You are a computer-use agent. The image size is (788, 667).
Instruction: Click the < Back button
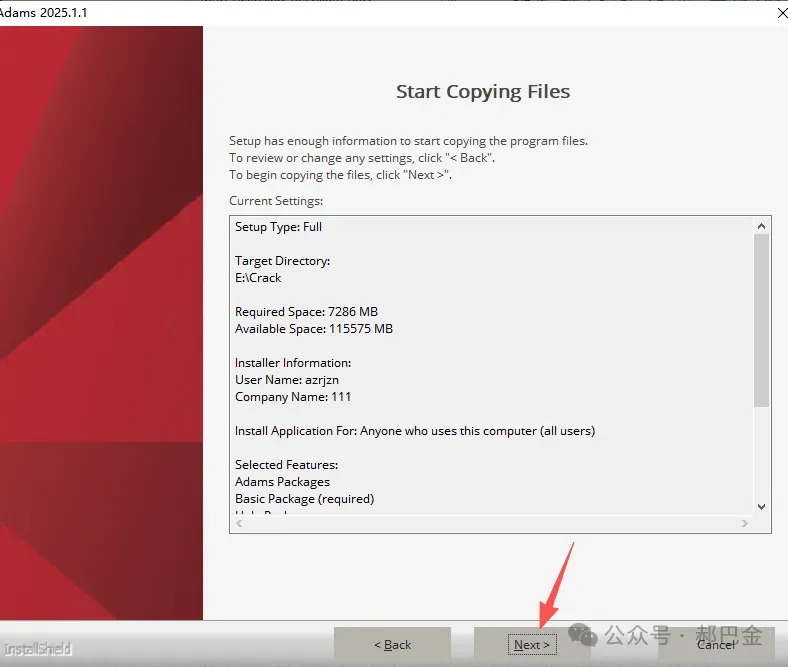pyautogui.click(x=392, y=644)
